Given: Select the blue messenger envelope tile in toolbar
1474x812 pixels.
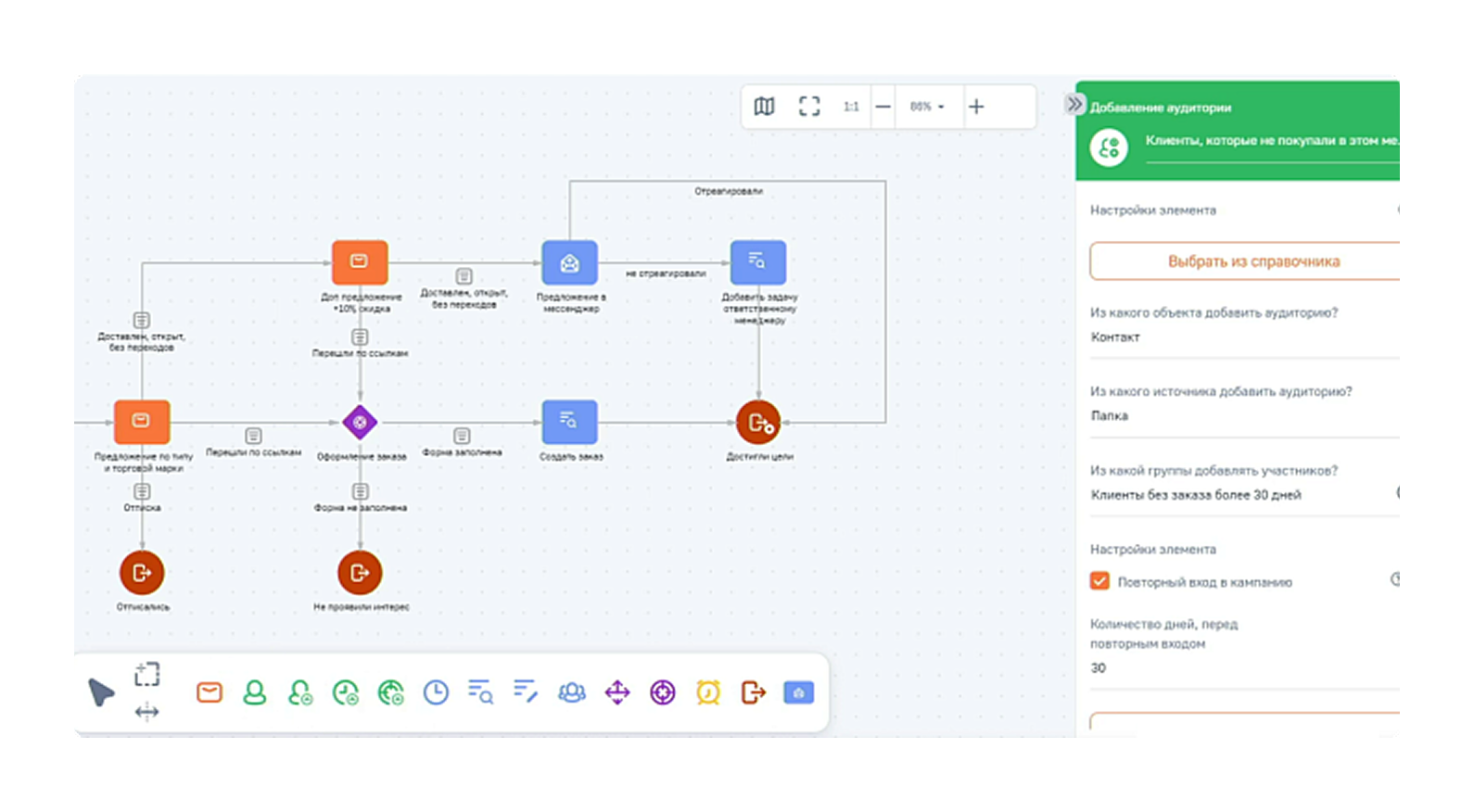Looking at the screenshot, I should 798,692.
